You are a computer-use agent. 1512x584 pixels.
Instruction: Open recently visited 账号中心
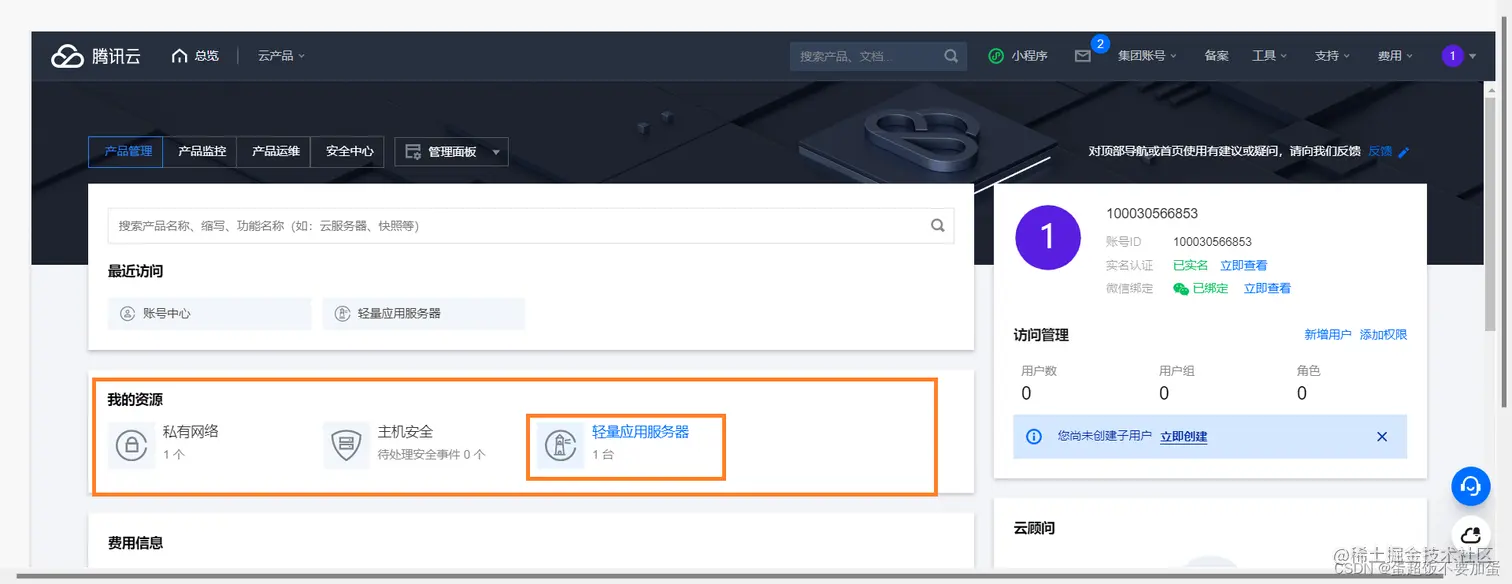pos(210,313)
